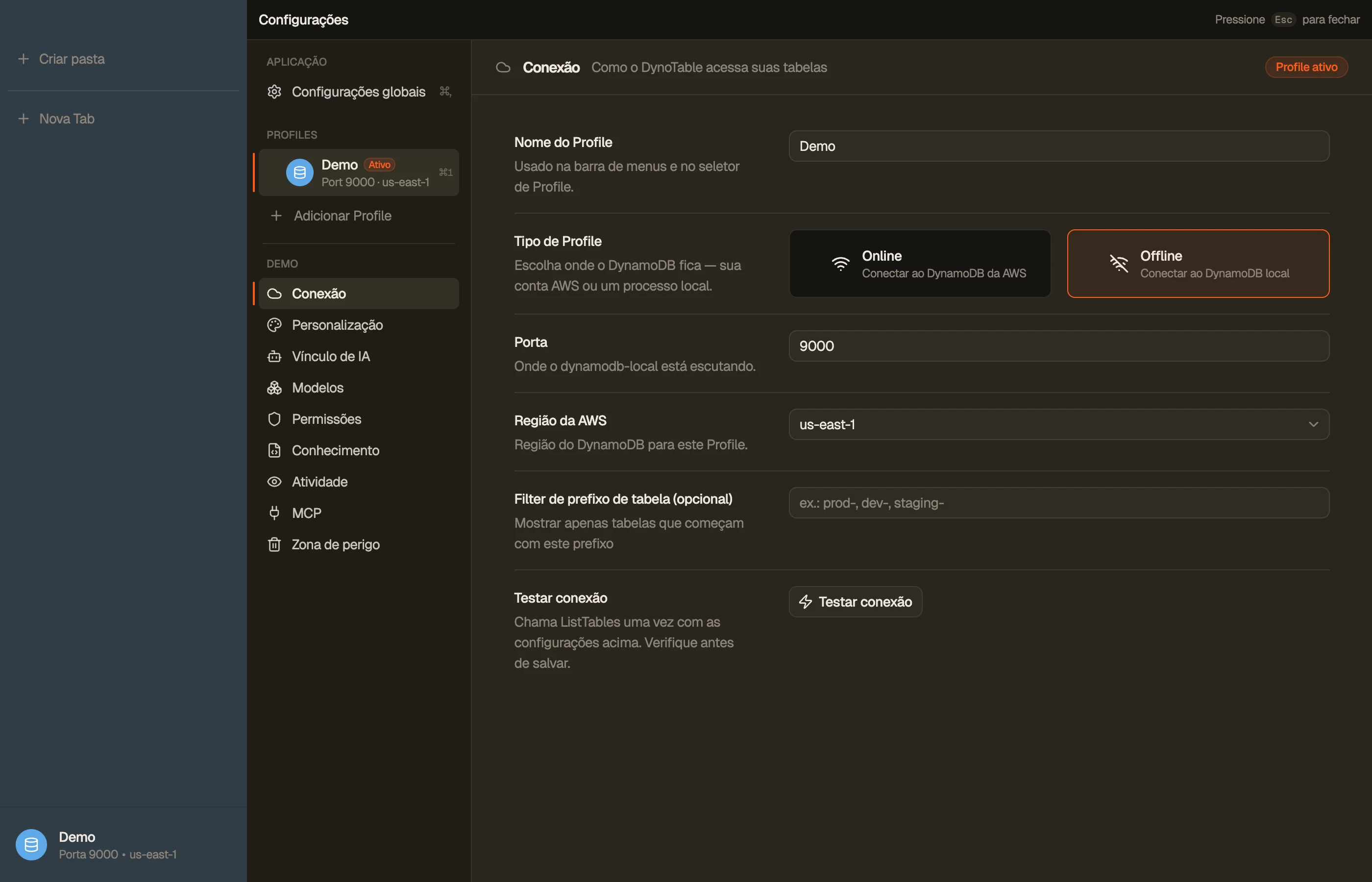This screenshot has height=882, width=1372.
Task: Click the cloud icon of the Conexão menu item
Action: [x=274, y=294]
